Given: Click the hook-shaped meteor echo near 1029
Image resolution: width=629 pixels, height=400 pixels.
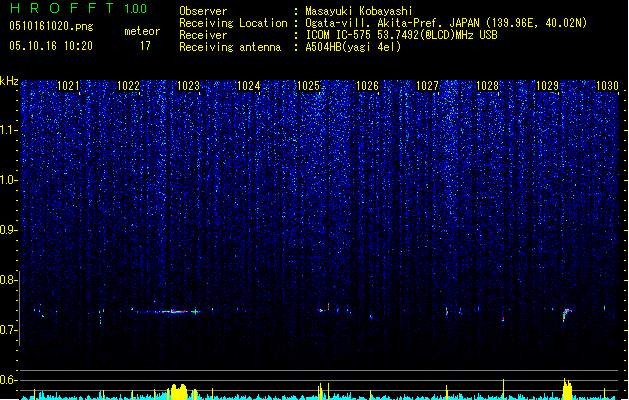Looking at the screenshot, I should pyautogui.click(x=567, y=315).
